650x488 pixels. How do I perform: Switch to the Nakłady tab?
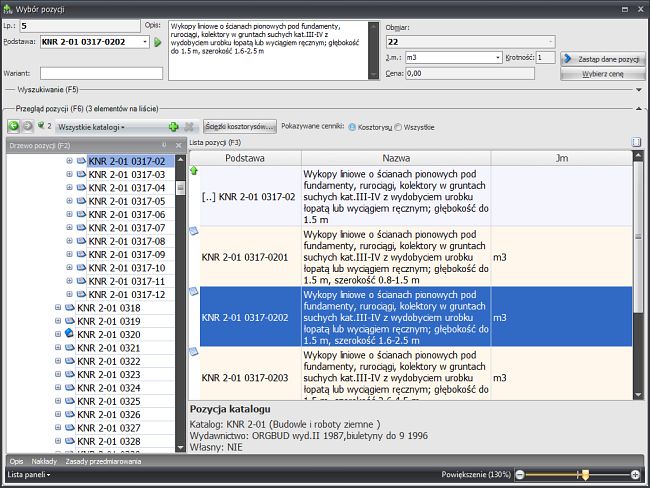(x=45, y=461)
